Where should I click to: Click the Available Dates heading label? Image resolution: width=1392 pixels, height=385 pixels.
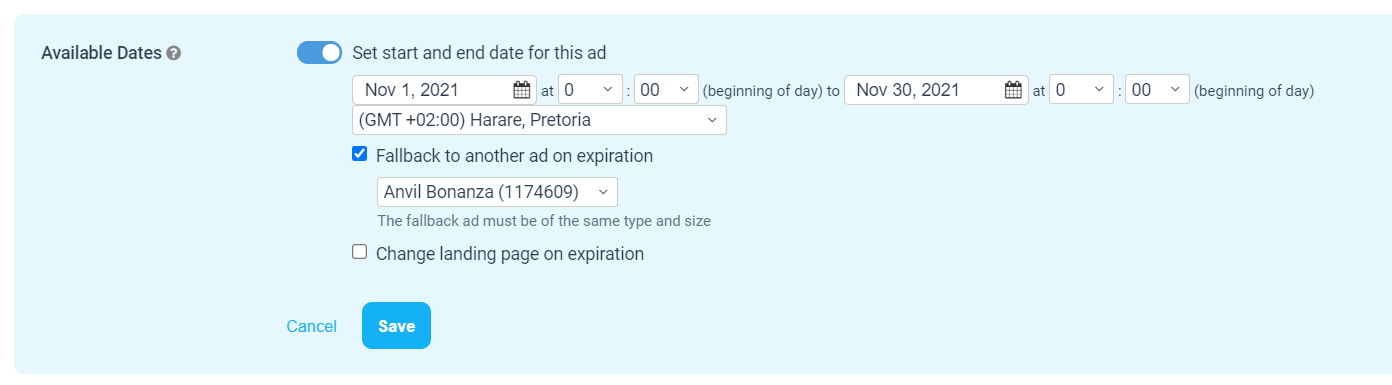(101, 53)
